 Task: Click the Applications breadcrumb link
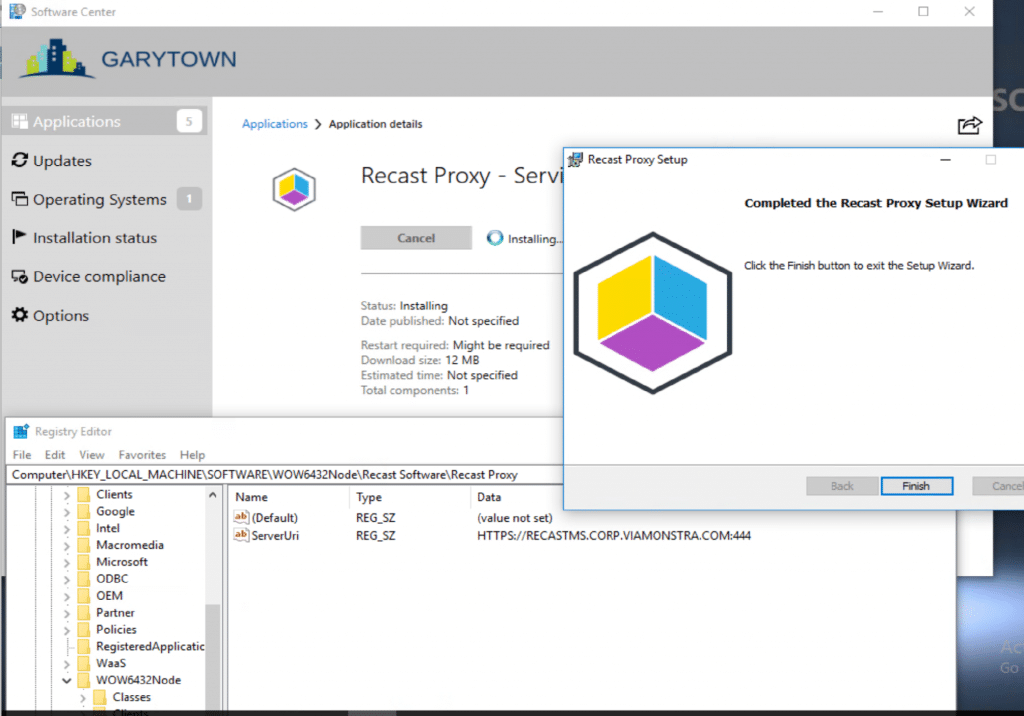click(275, 124)
